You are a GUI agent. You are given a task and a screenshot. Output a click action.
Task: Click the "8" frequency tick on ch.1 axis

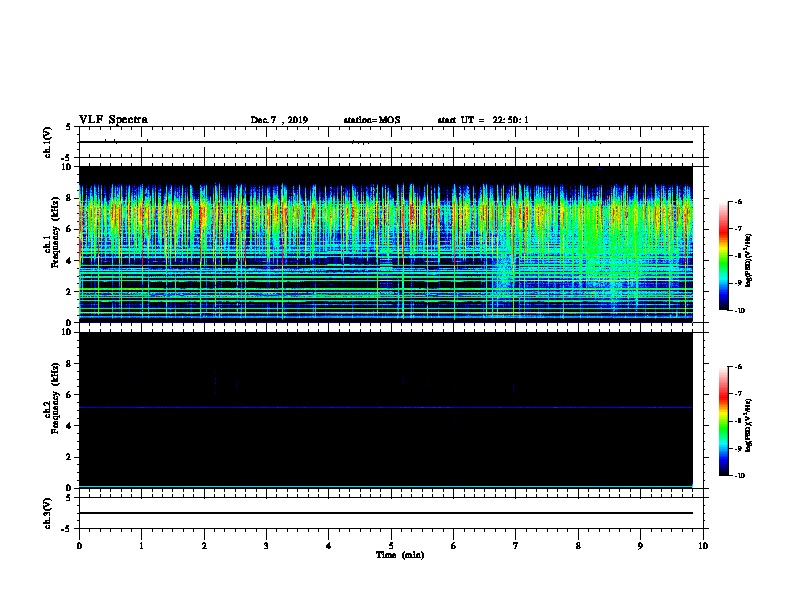click(x=69, y=198)
